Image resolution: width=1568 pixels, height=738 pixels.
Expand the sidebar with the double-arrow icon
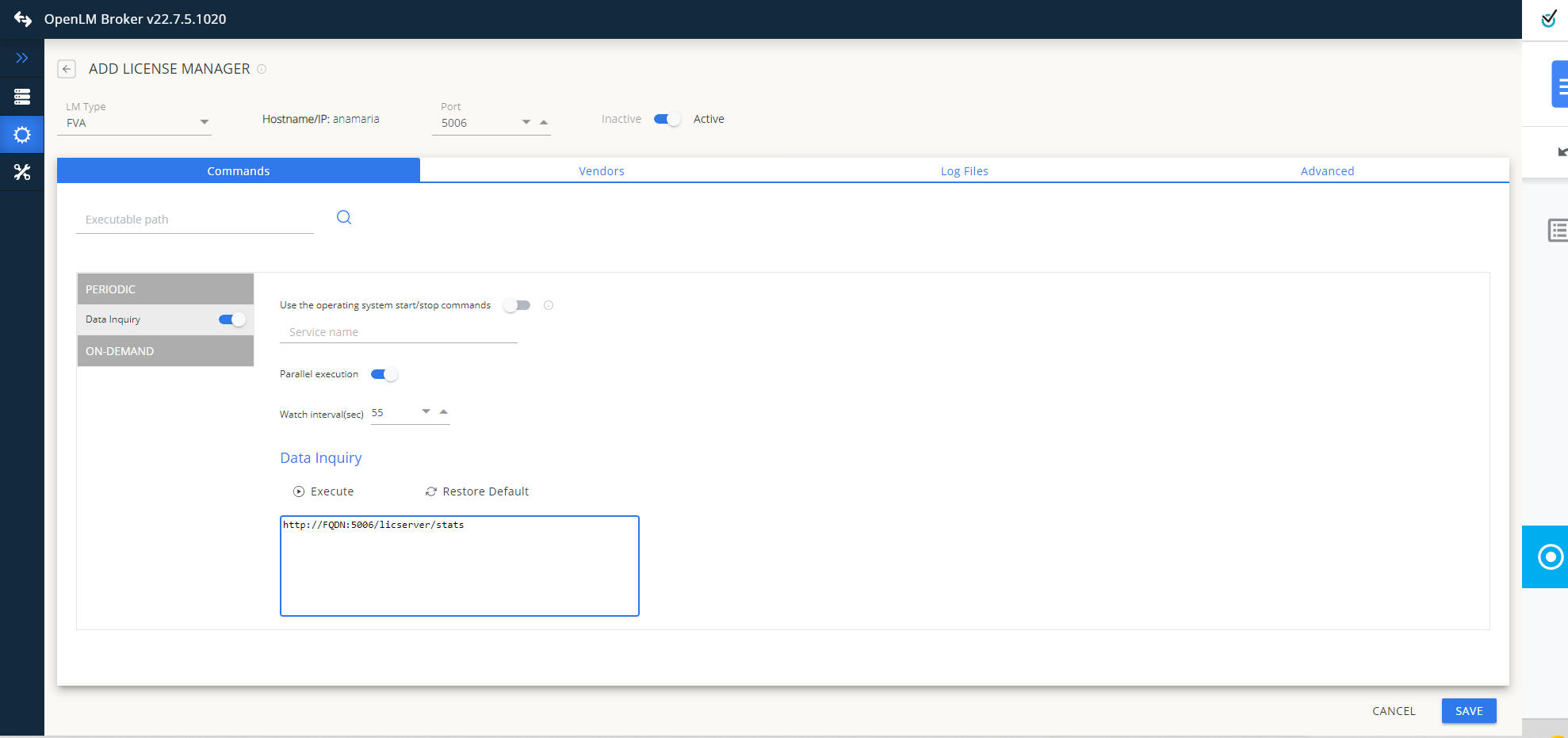coord(21,57)
